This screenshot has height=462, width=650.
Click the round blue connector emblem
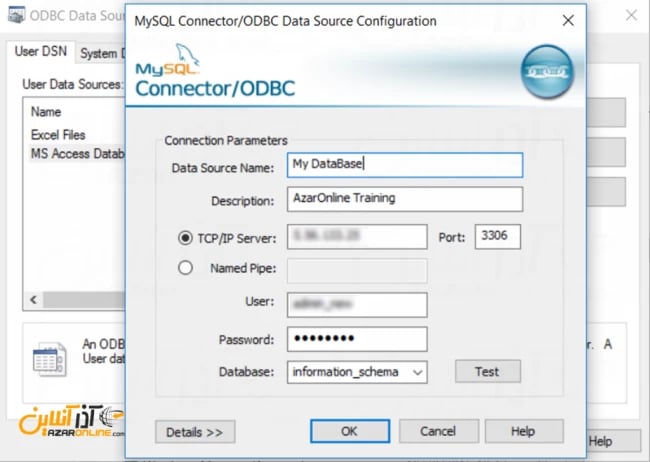547,72
